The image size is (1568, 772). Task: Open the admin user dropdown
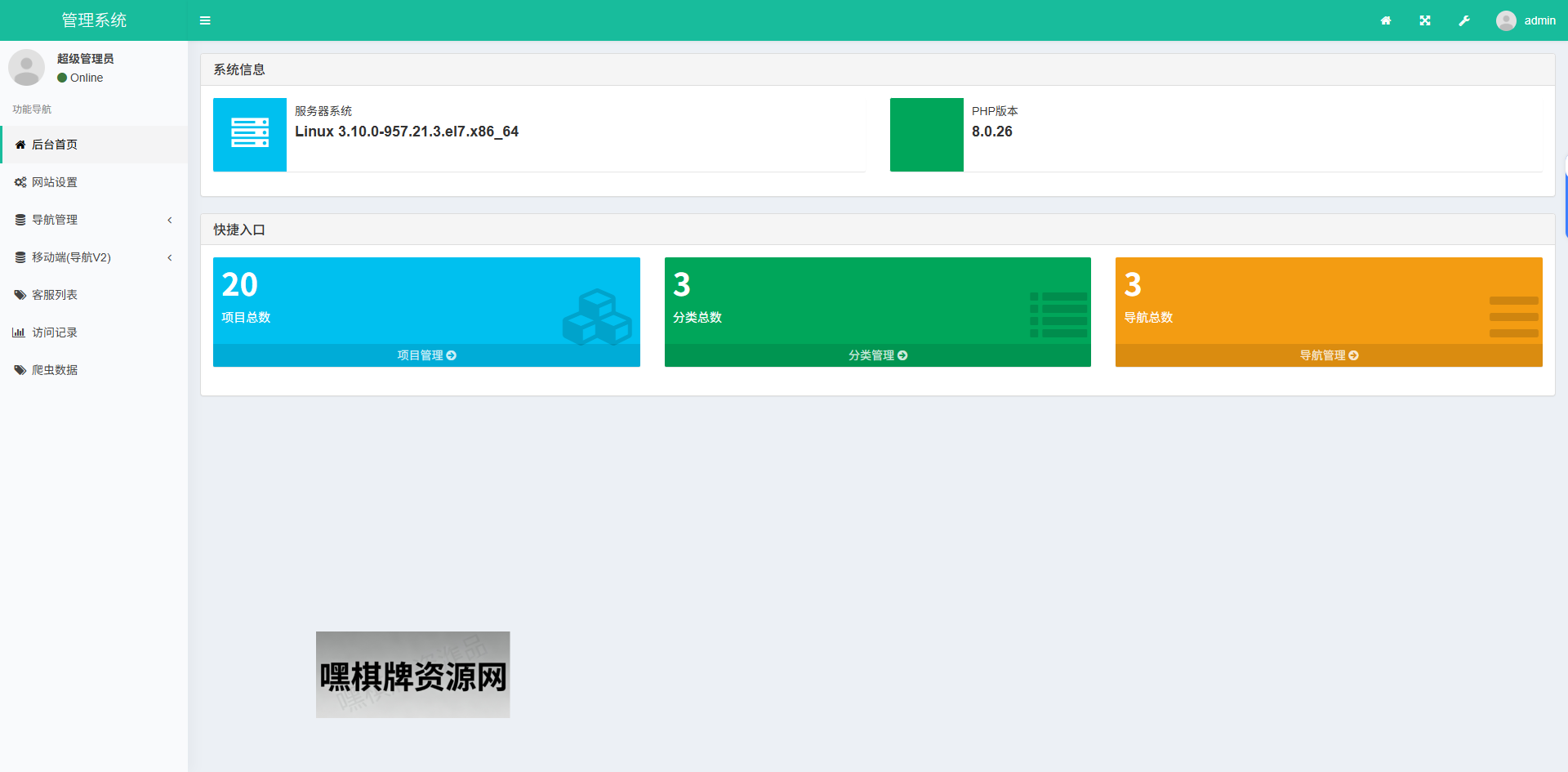(x=1539, y=20)
